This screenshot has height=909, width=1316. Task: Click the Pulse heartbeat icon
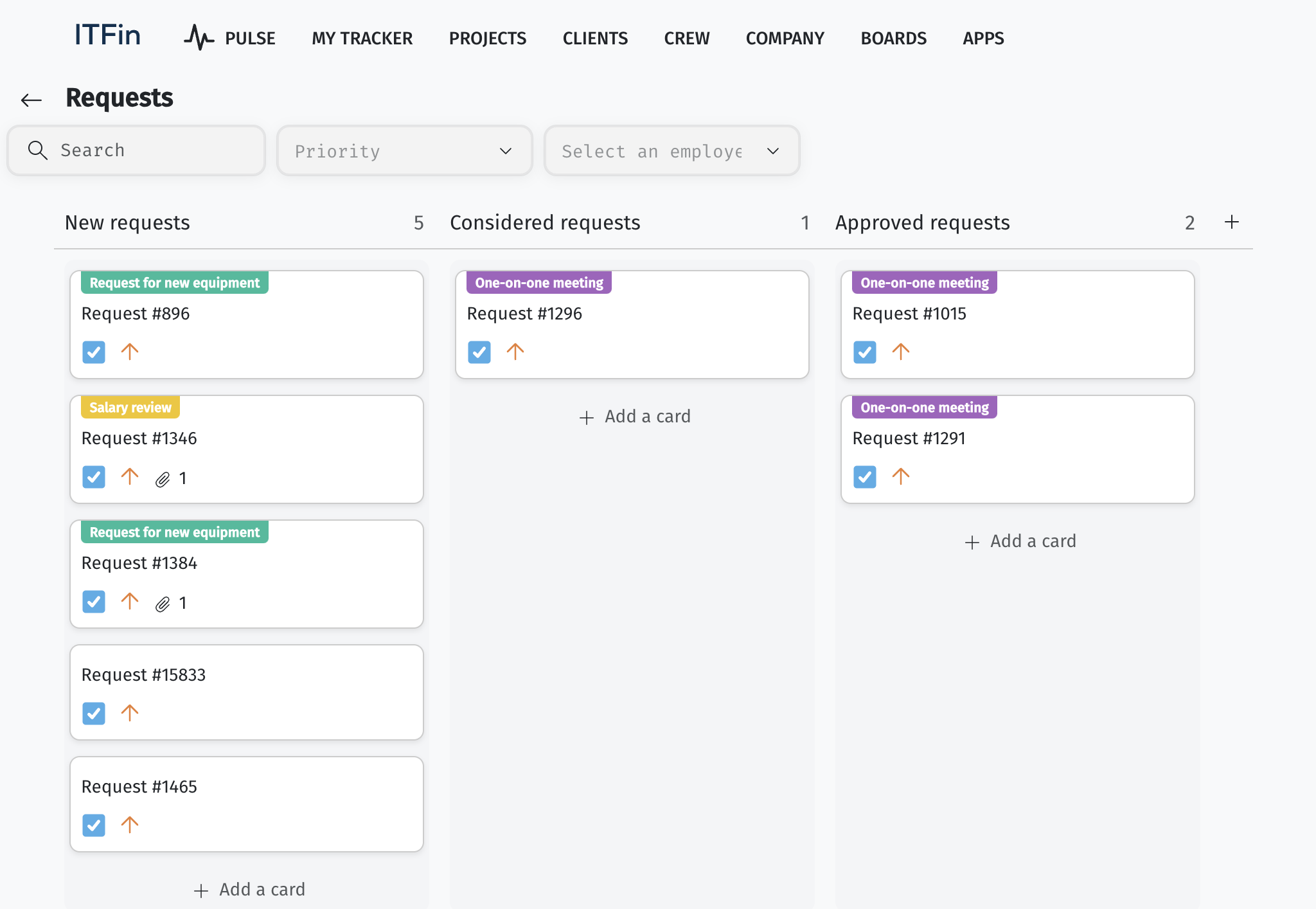[199, 37]
